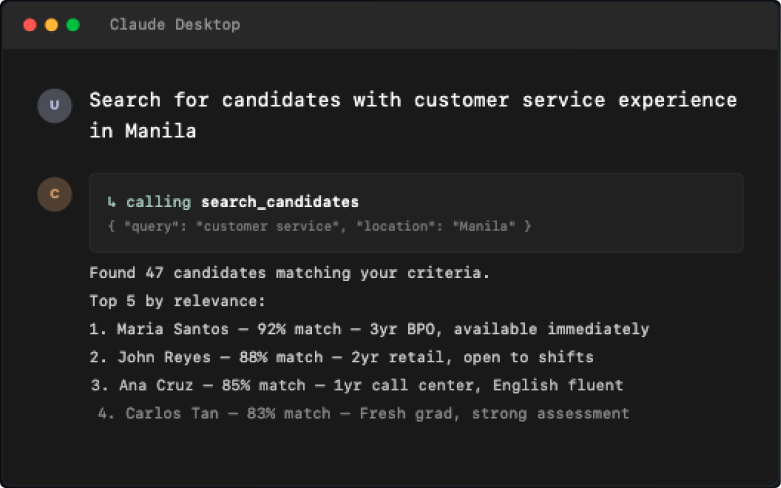The image size is (781, 488).
Task: Click the Found 47 candidates summary line
Action: (289, 273)
